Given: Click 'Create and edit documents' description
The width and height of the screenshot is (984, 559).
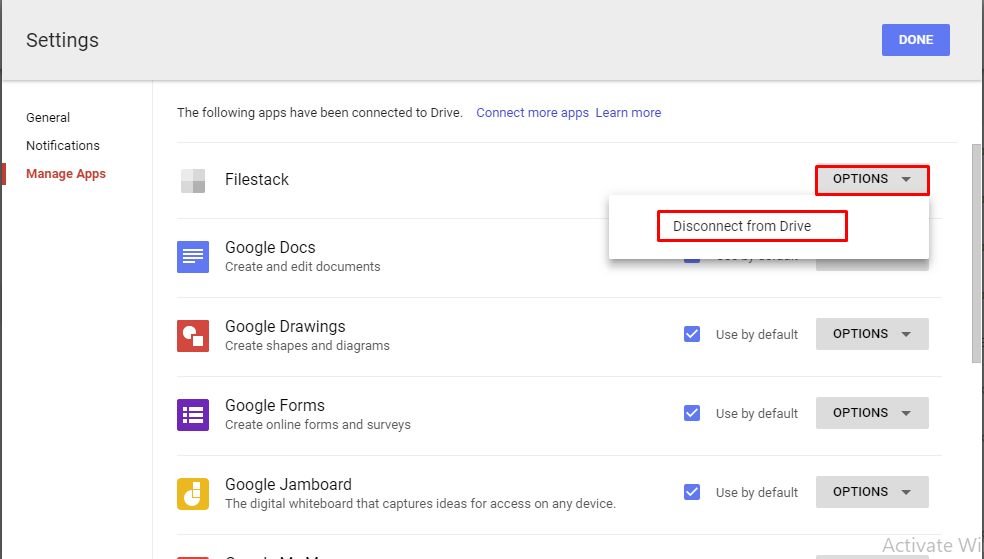Looking at the screenshot, I should (302, 267).
